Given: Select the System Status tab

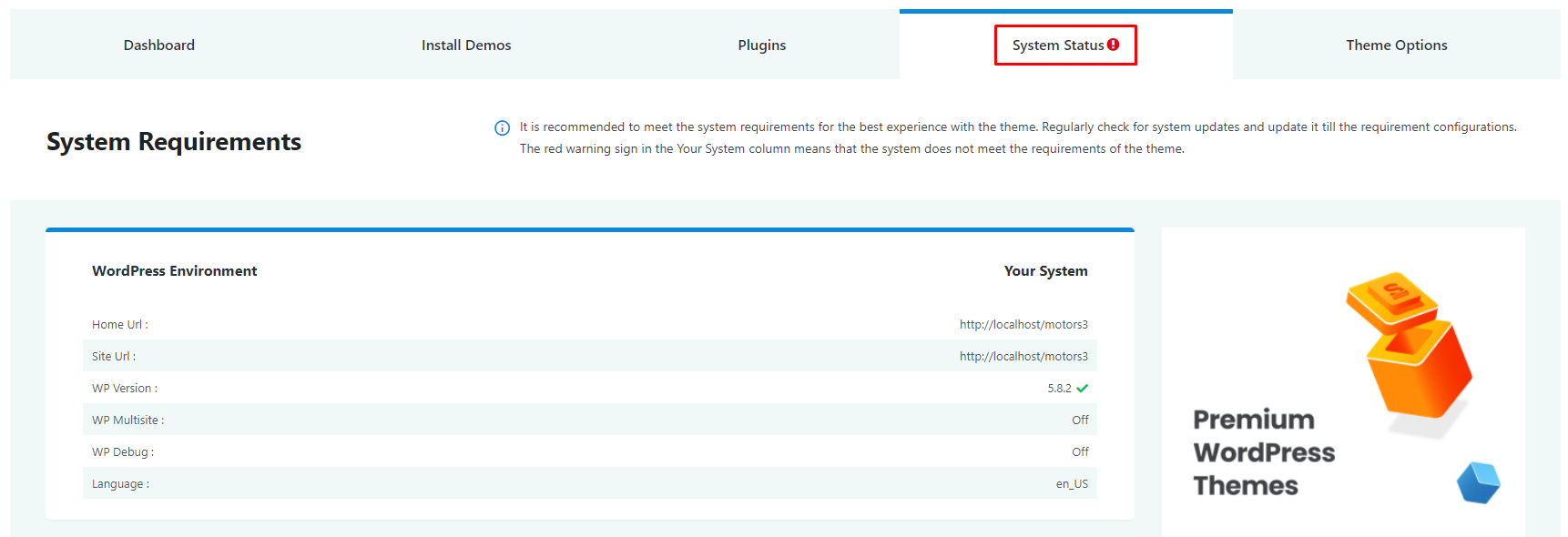Looking at the screenshot, I should pyautogui.click(x=1065, y=45).
